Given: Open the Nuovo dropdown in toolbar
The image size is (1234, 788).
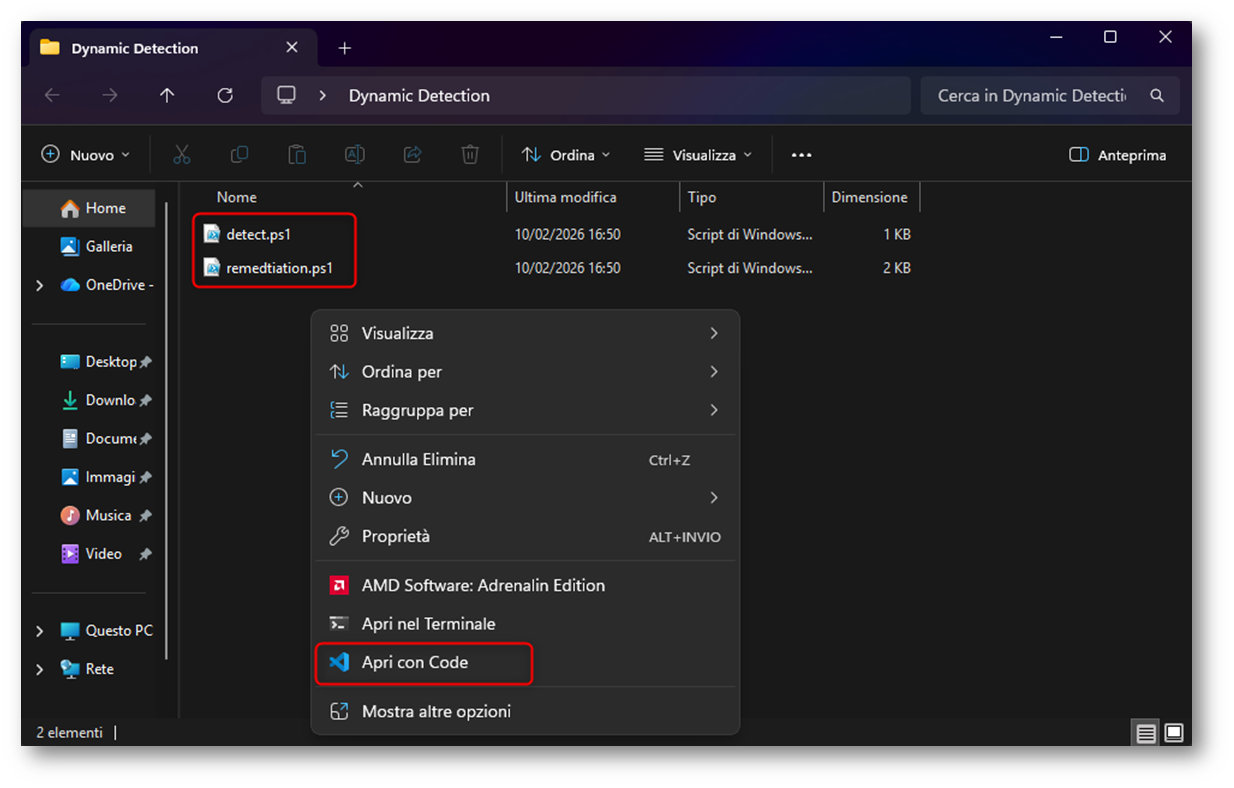Looking at the screenshot, I should coord(86,155).
